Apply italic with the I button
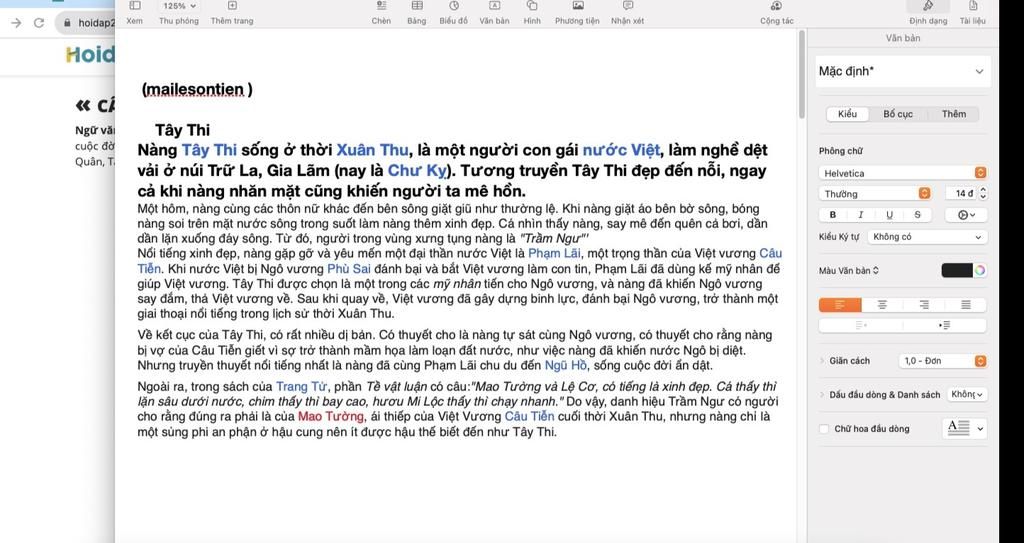This screenshot has width=1024, height=543. 861,214
